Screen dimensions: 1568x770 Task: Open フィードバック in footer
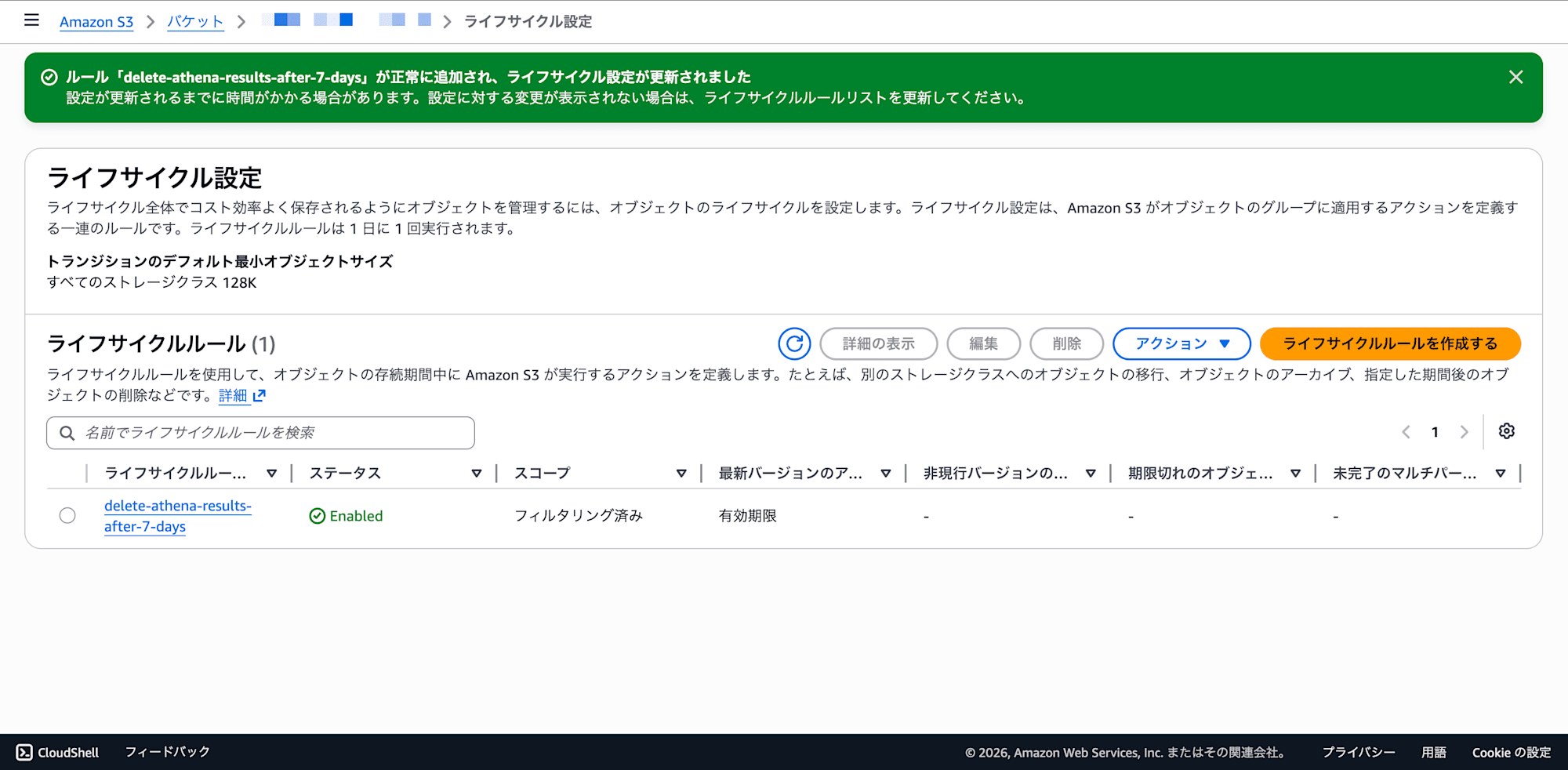(168, 752)
